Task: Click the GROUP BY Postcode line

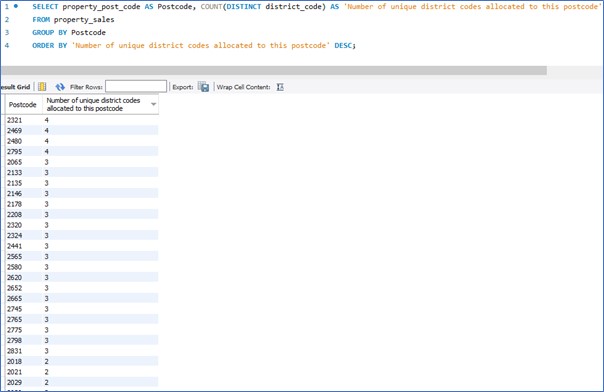Action: click(69, 32)
